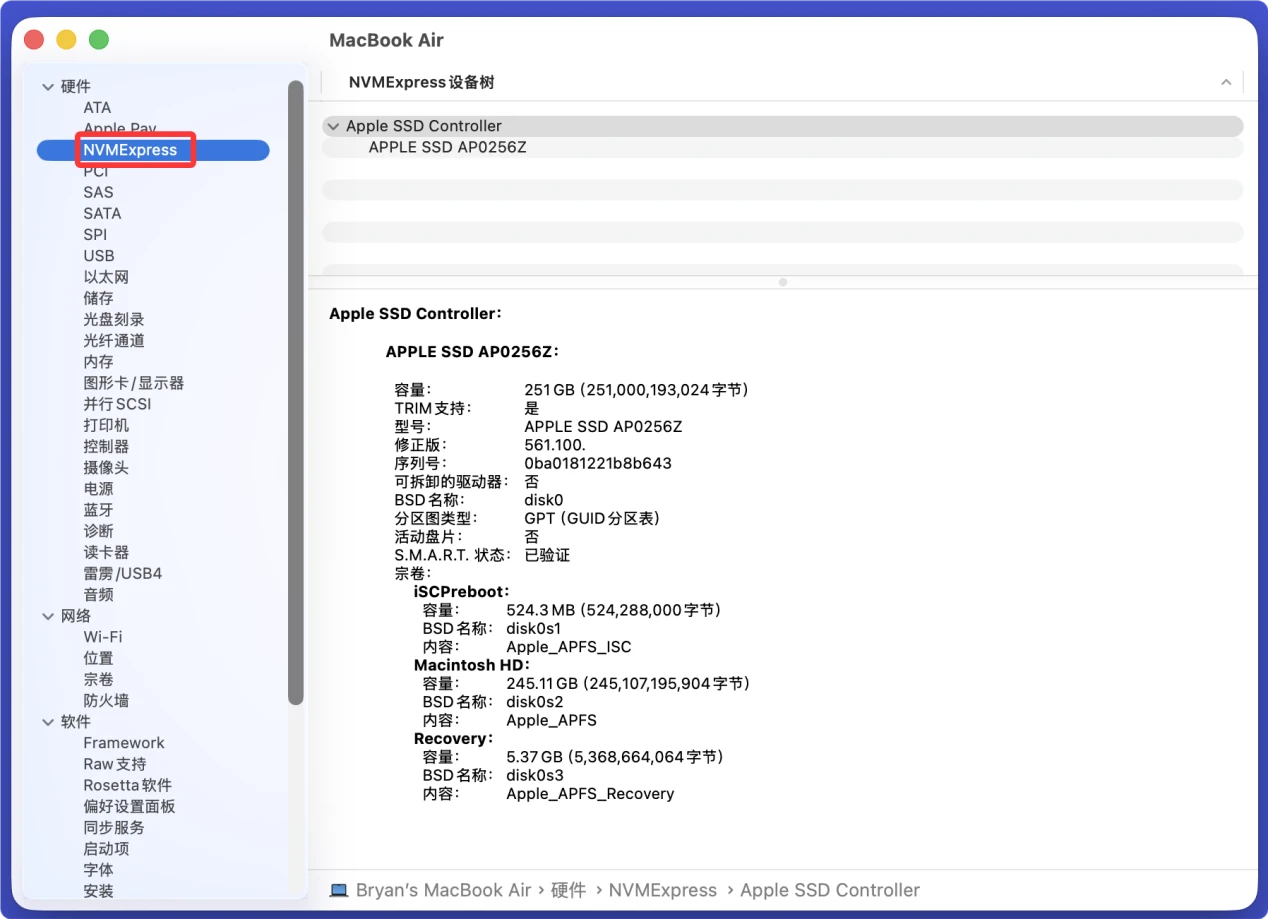Select ATA in the sidebar
1268x919 pixels.
click(x=97, y=108)
